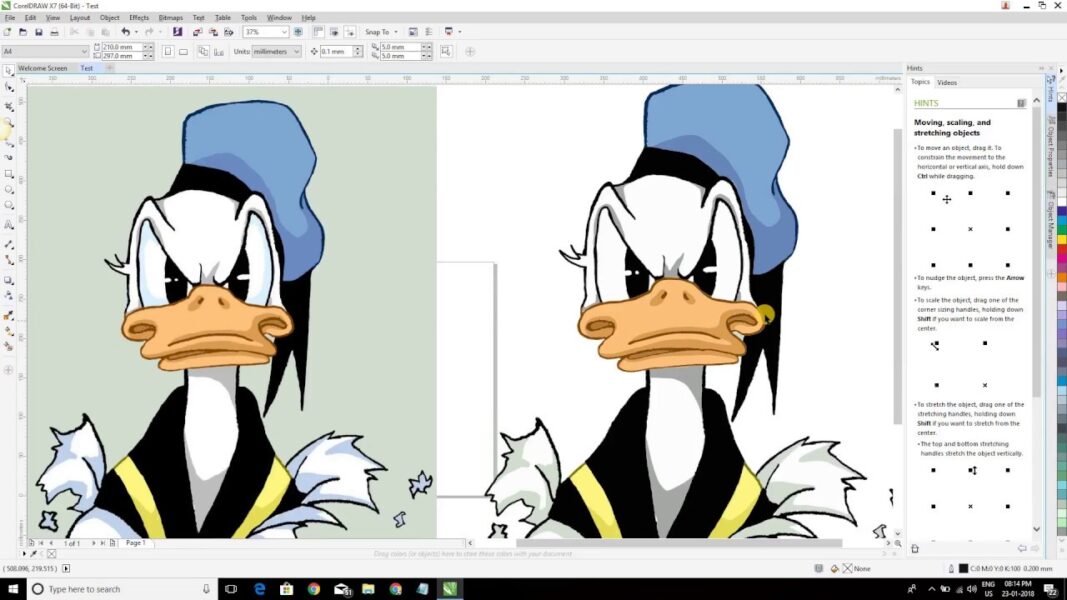Click the Page 1 tab button
The width and height of the screenshot is (1067, 600).
click(135, 543)
